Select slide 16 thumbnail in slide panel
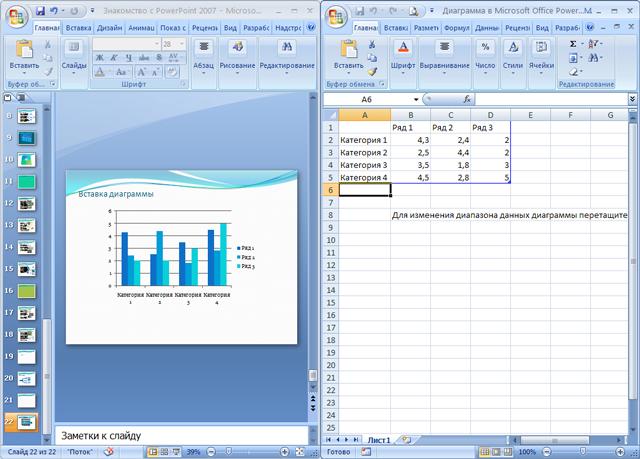Screen dimensions: 640x459 tap(25, 291)
